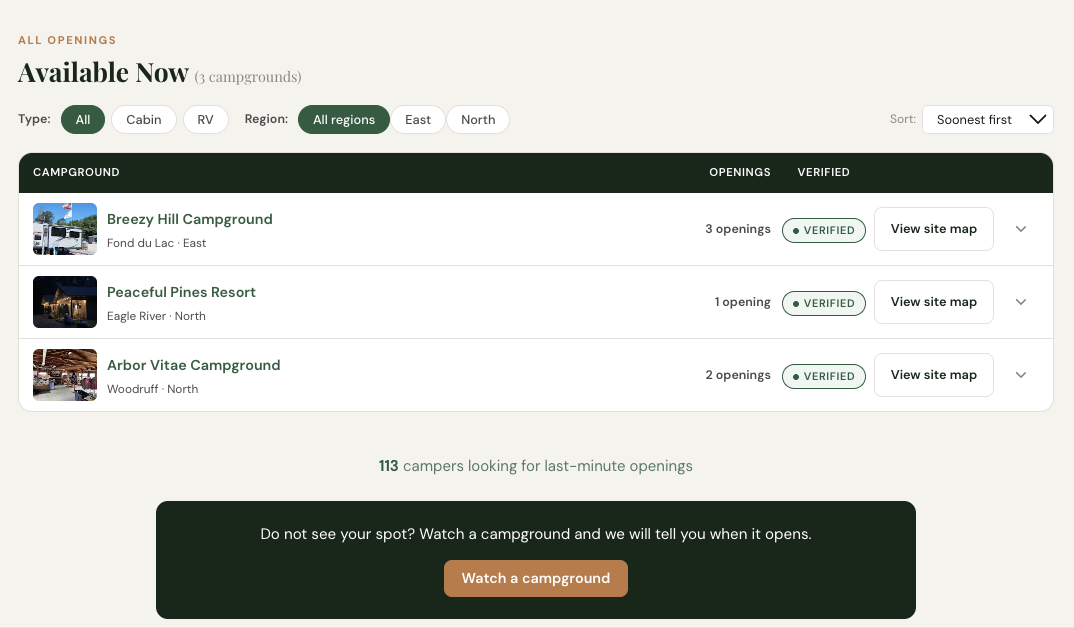The image size is (1074, 628).
Task: Click the "(3 campgrounds)" count text
Action: coord(248,77)
